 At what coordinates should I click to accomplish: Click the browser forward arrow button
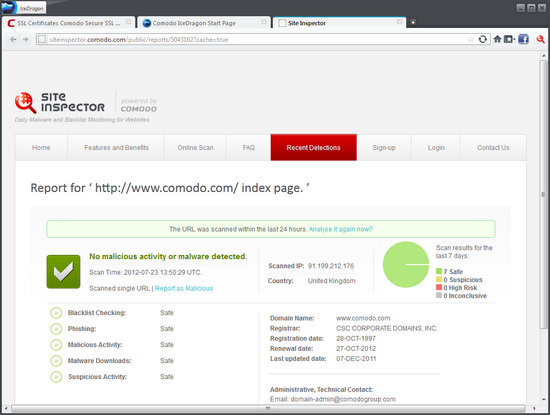pyautogui.click(x=25, y=39)
